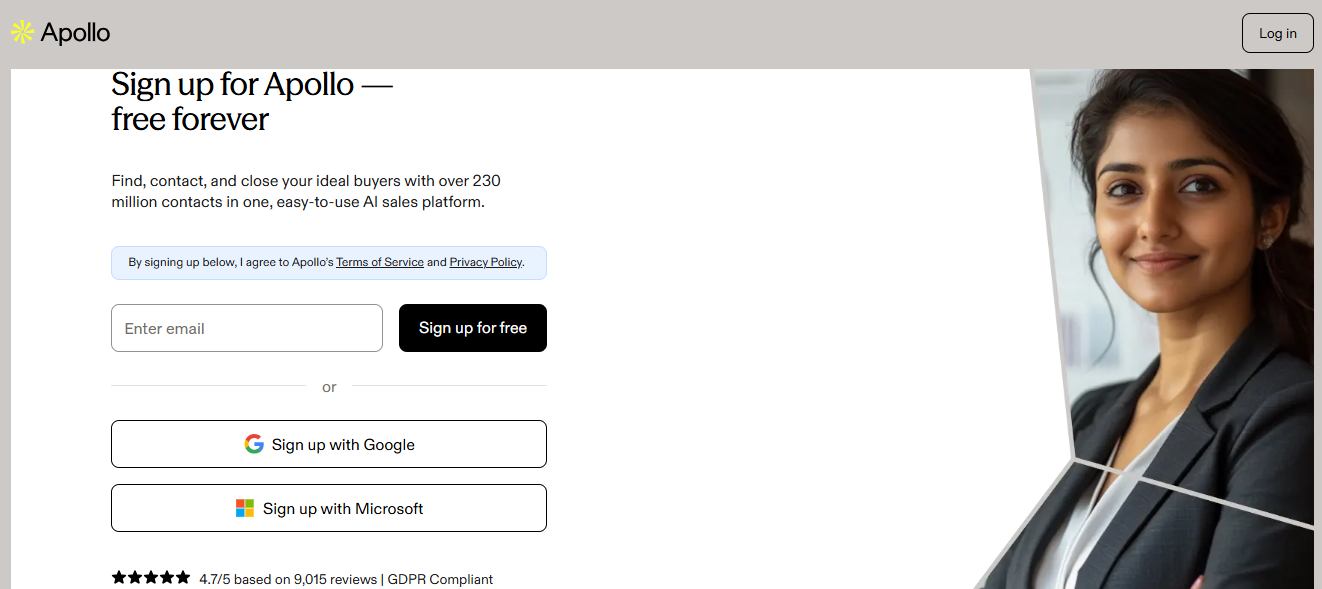Image resolution: width=1322 pixels, height=589 pixels.
Task: Open the Log in page
Action: point(1277,33)
